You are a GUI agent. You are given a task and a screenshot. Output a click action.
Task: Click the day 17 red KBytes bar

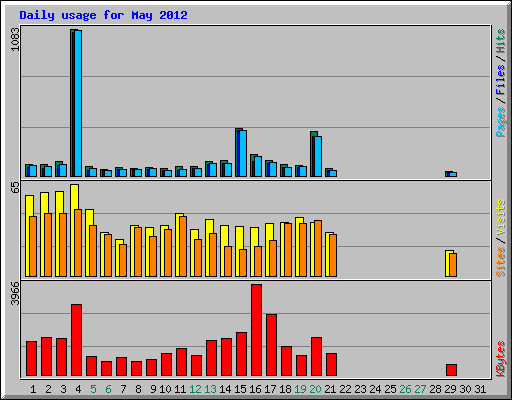(x=271, y=345)
